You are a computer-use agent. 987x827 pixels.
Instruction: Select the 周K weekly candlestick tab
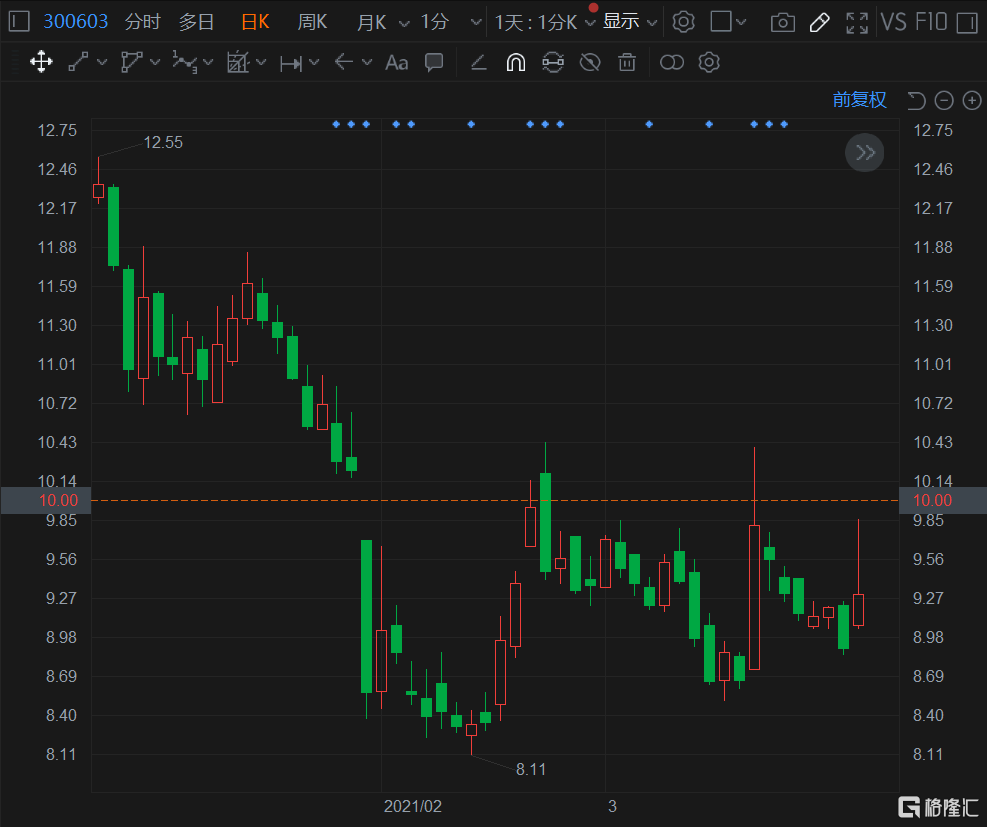point(312,22)
